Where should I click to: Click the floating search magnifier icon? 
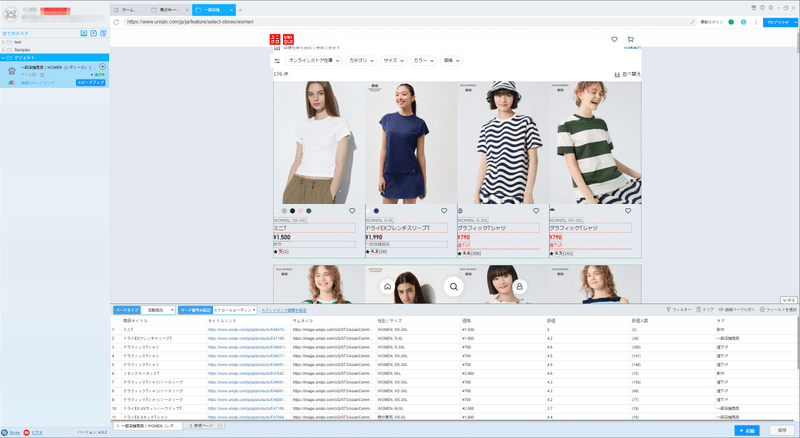[454, 286]
